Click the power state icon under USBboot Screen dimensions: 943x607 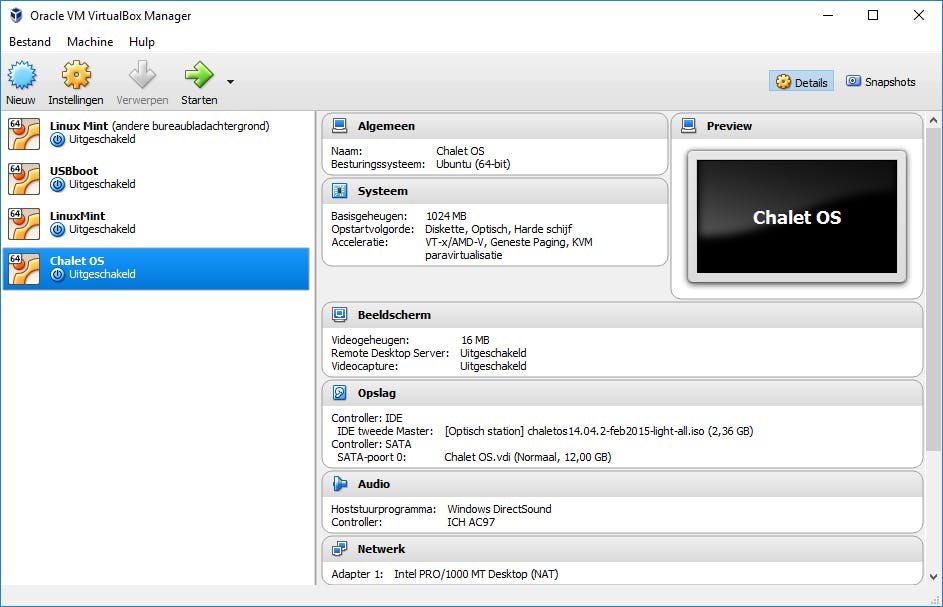pyautogui.click(x=58, y=185)
